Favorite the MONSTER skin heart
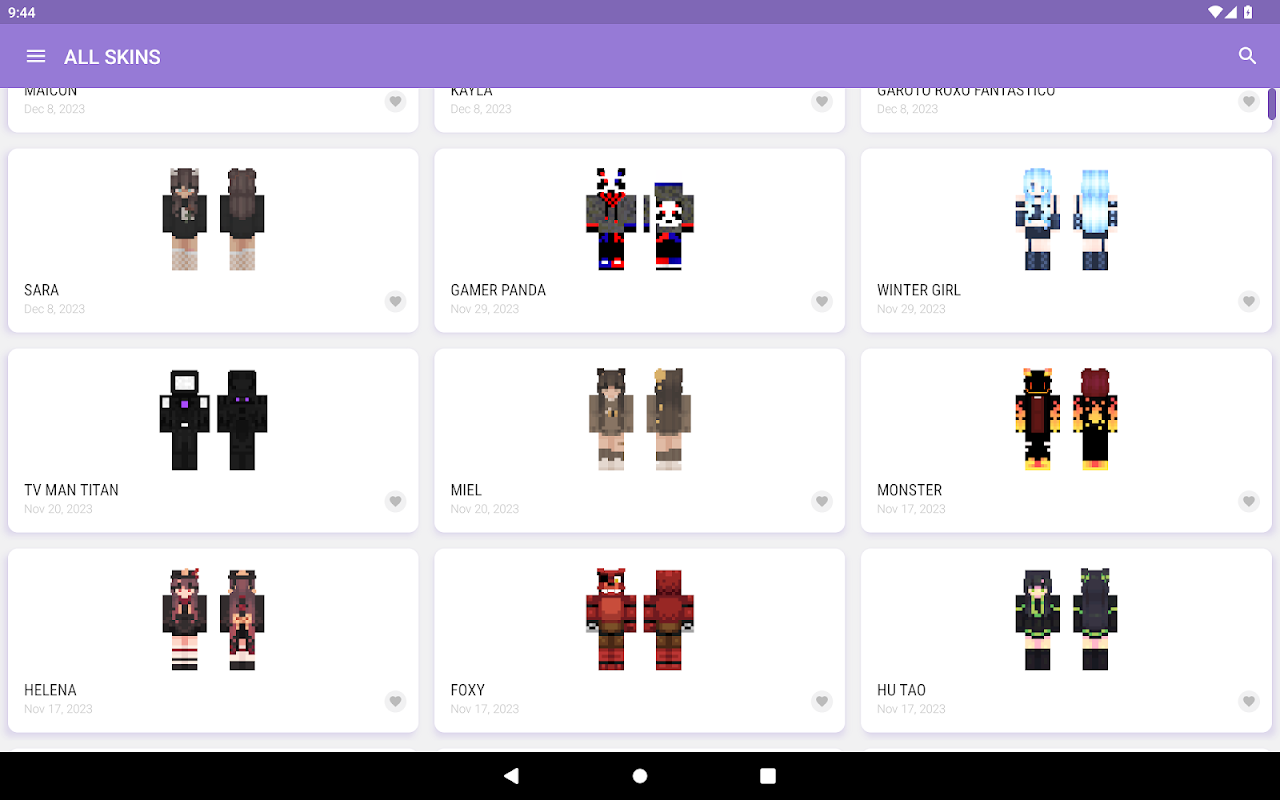The image size is (1280, 800). click(1249, 501)
